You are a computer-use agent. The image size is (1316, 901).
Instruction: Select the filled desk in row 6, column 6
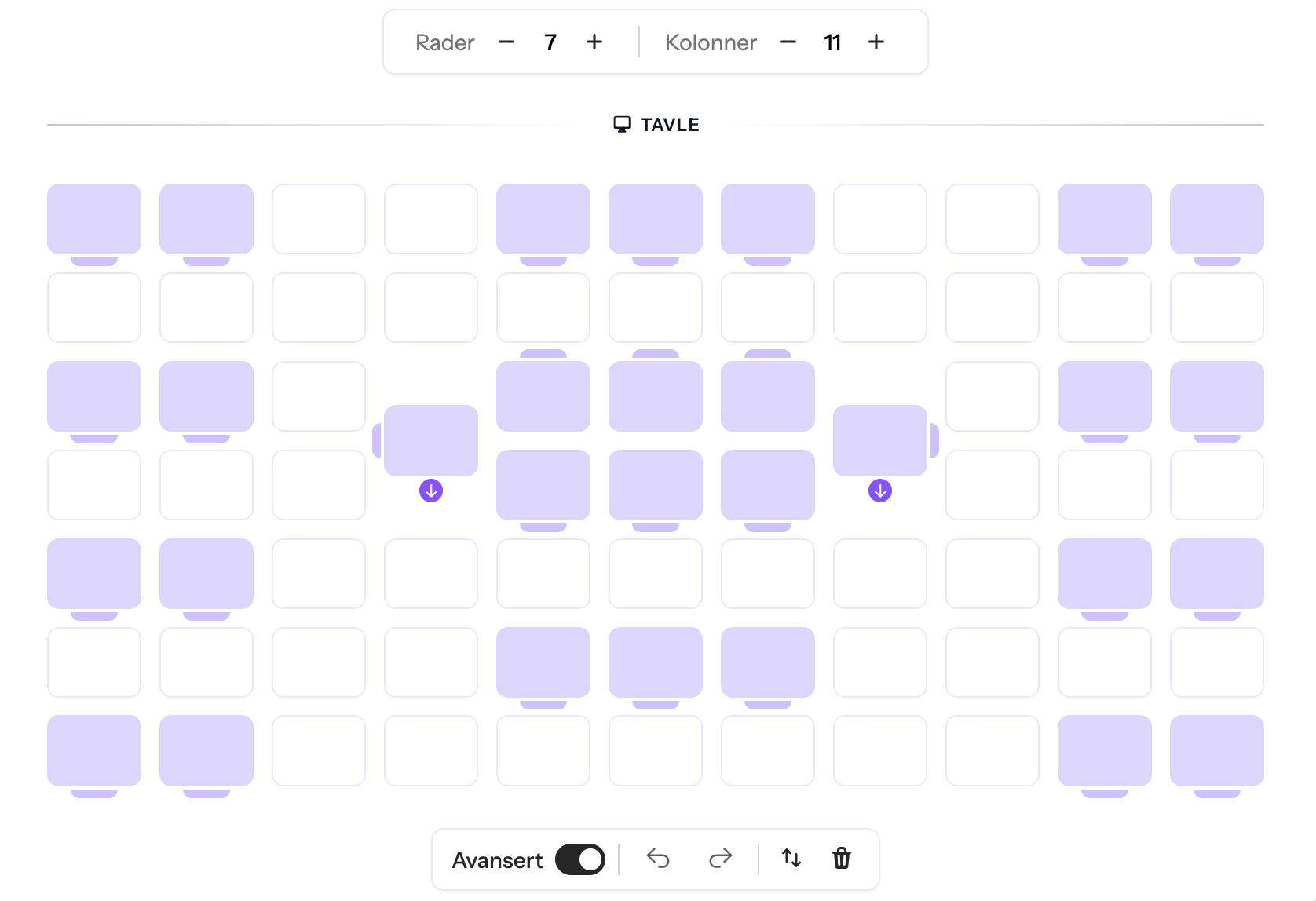656,662
